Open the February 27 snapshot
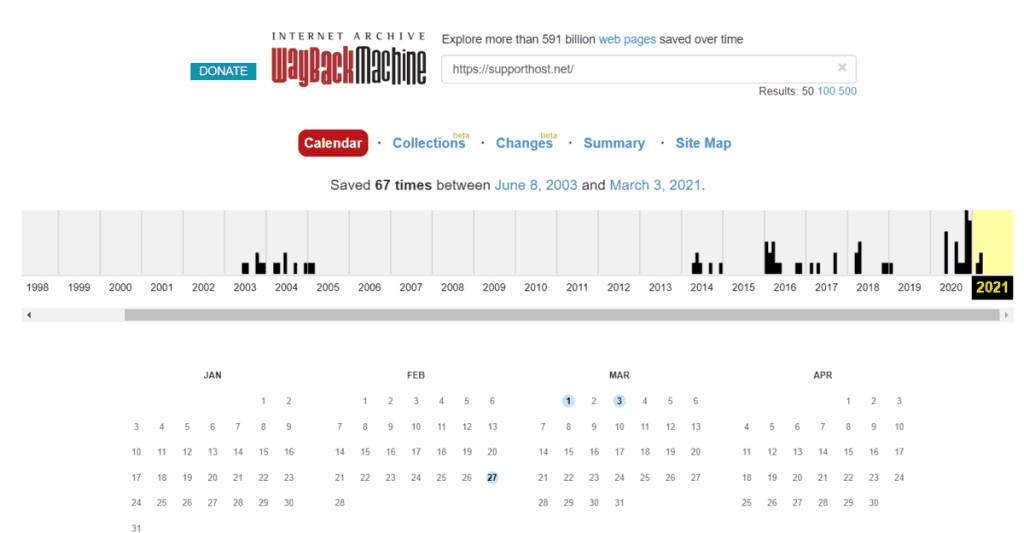This screenshot has width=1024, height=533. 492,477
